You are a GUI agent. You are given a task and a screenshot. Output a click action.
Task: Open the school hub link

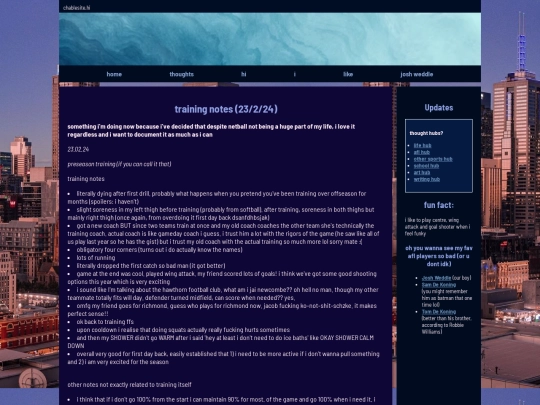[x=426, y=166]
